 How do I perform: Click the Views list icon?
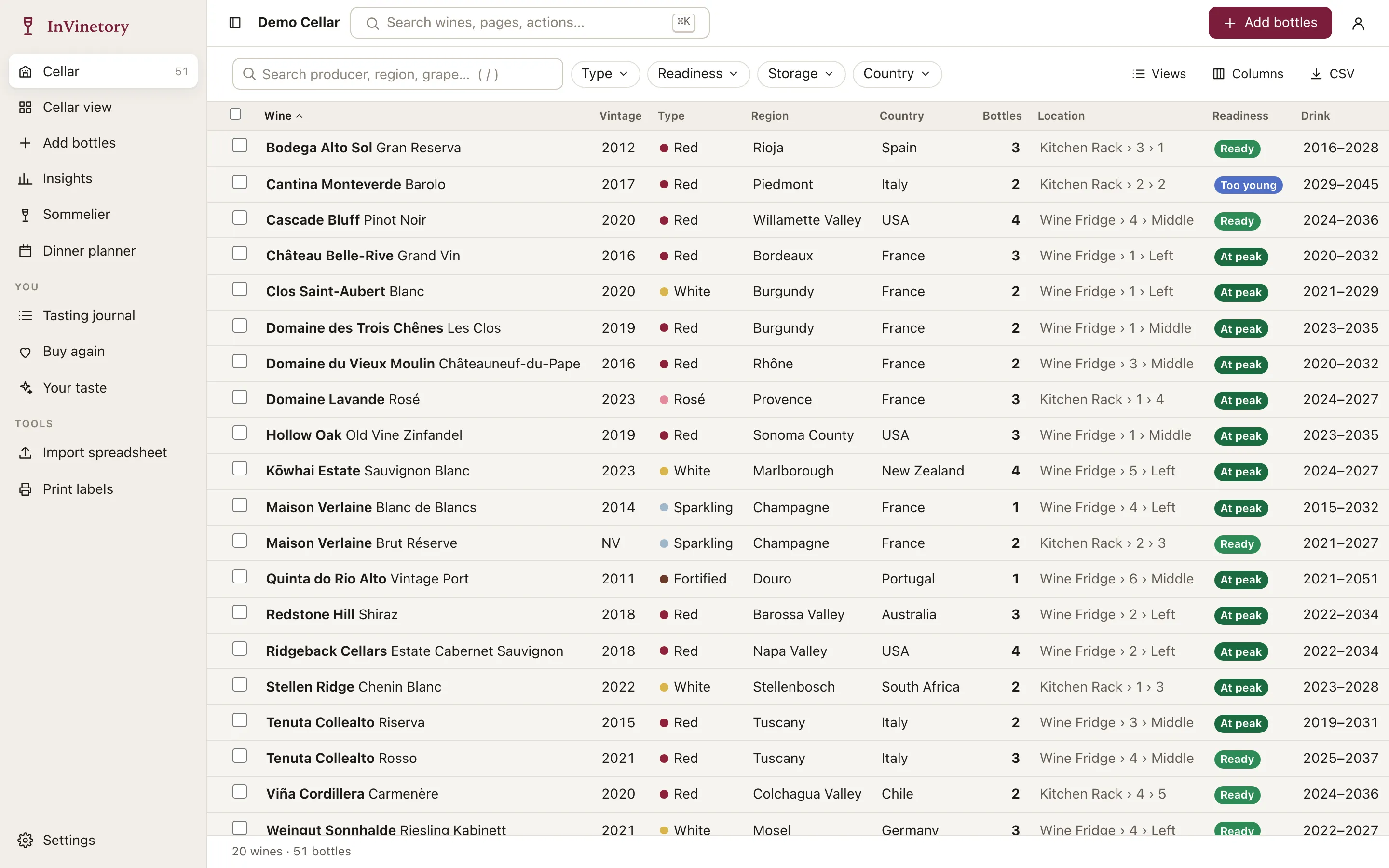[x=1138, y=74]
